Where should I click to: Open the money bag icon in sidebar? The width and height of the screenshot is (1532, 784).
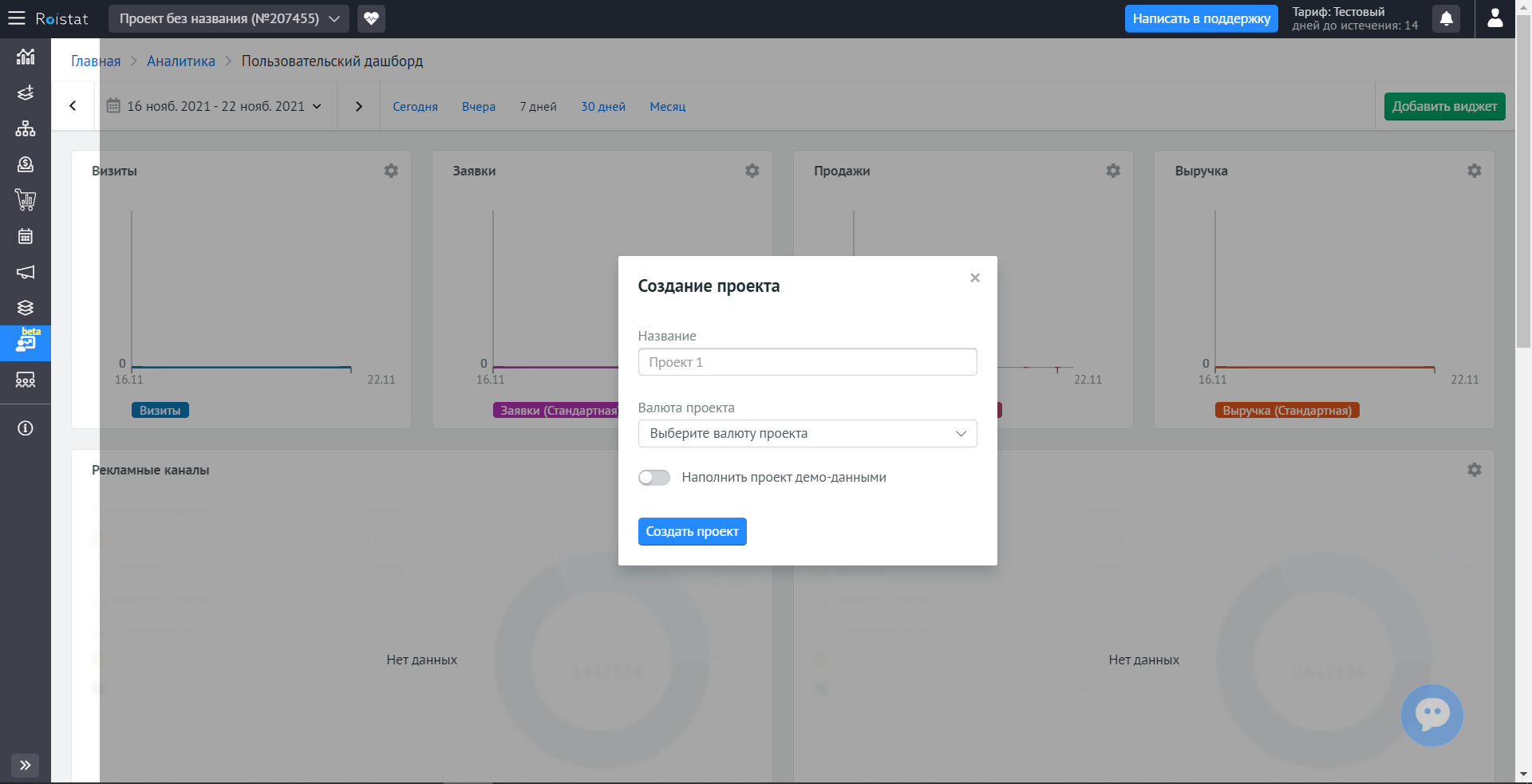coord(26,164)
